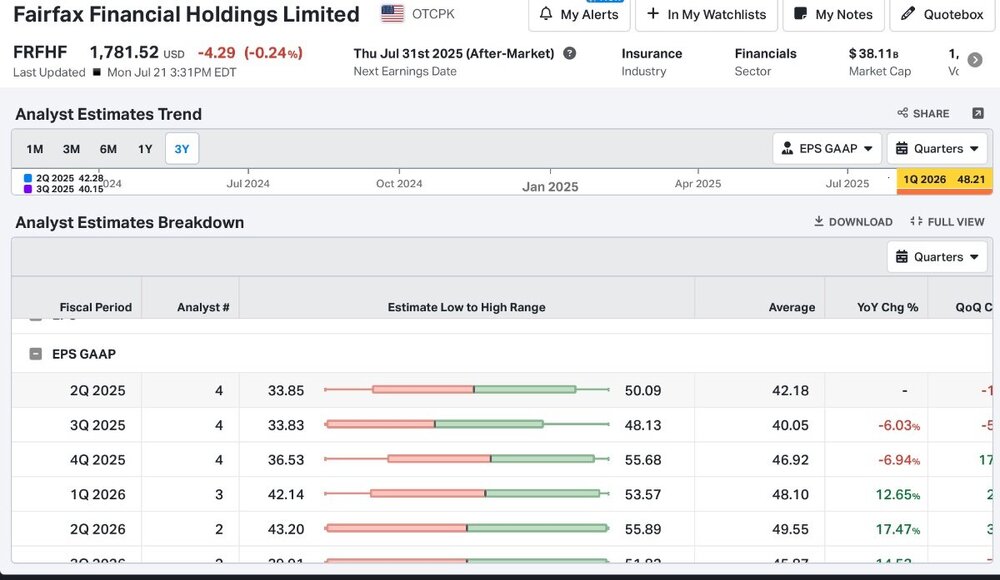1000x580 pixels.
Task: Click the 33.85 low estimate value
Action: (286, 390)
